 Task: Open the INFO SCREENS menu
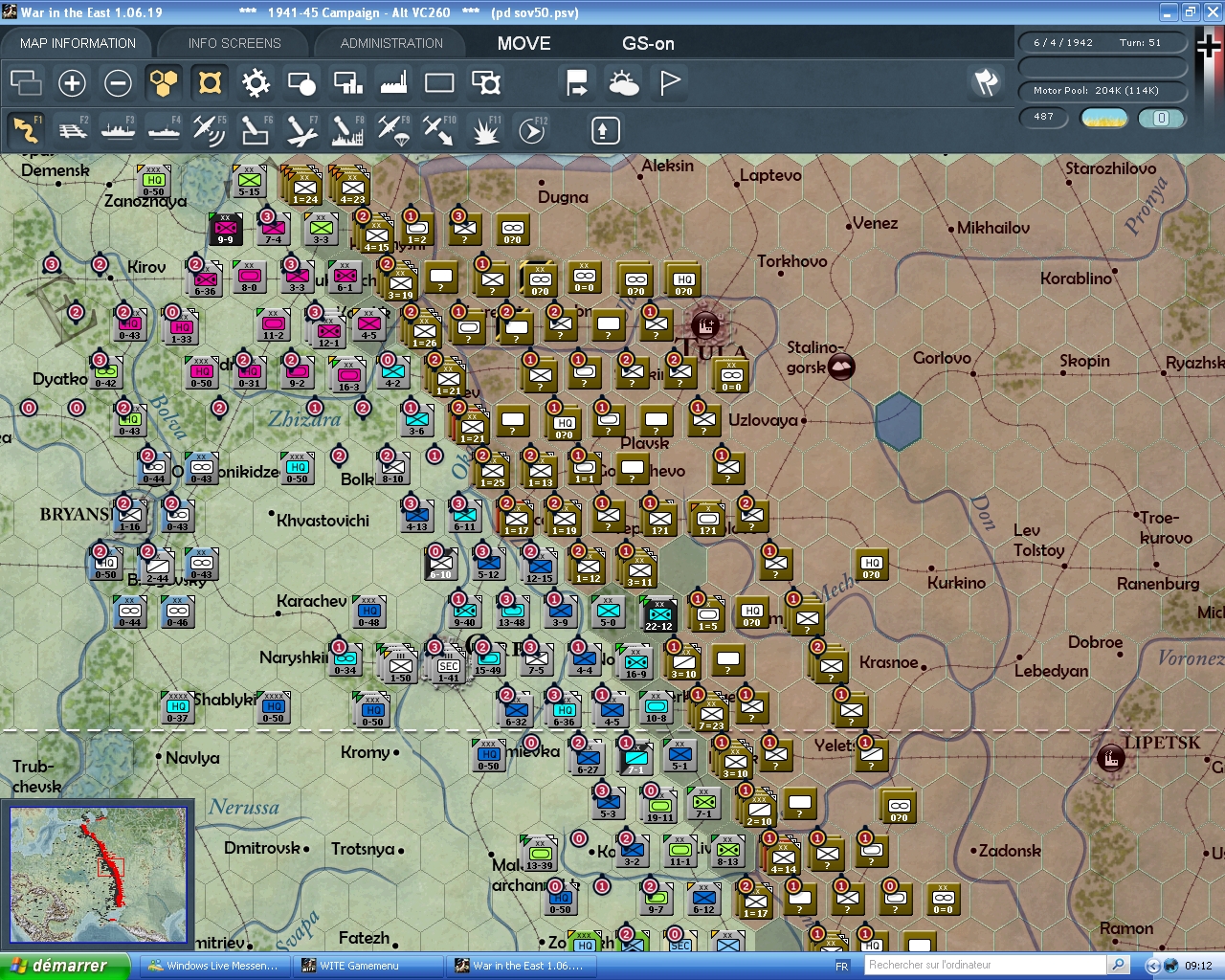(x=233, y=42)
